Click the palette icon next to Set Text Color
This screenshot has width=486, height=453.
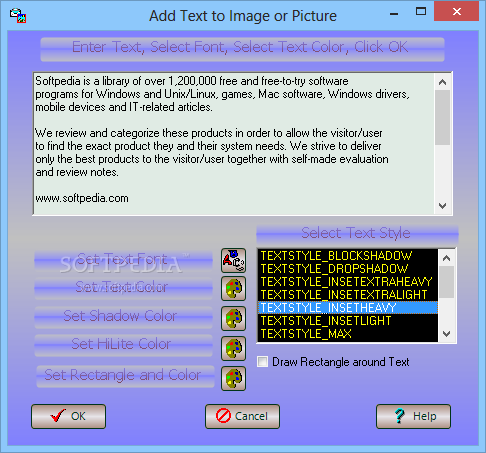[233, 289]
